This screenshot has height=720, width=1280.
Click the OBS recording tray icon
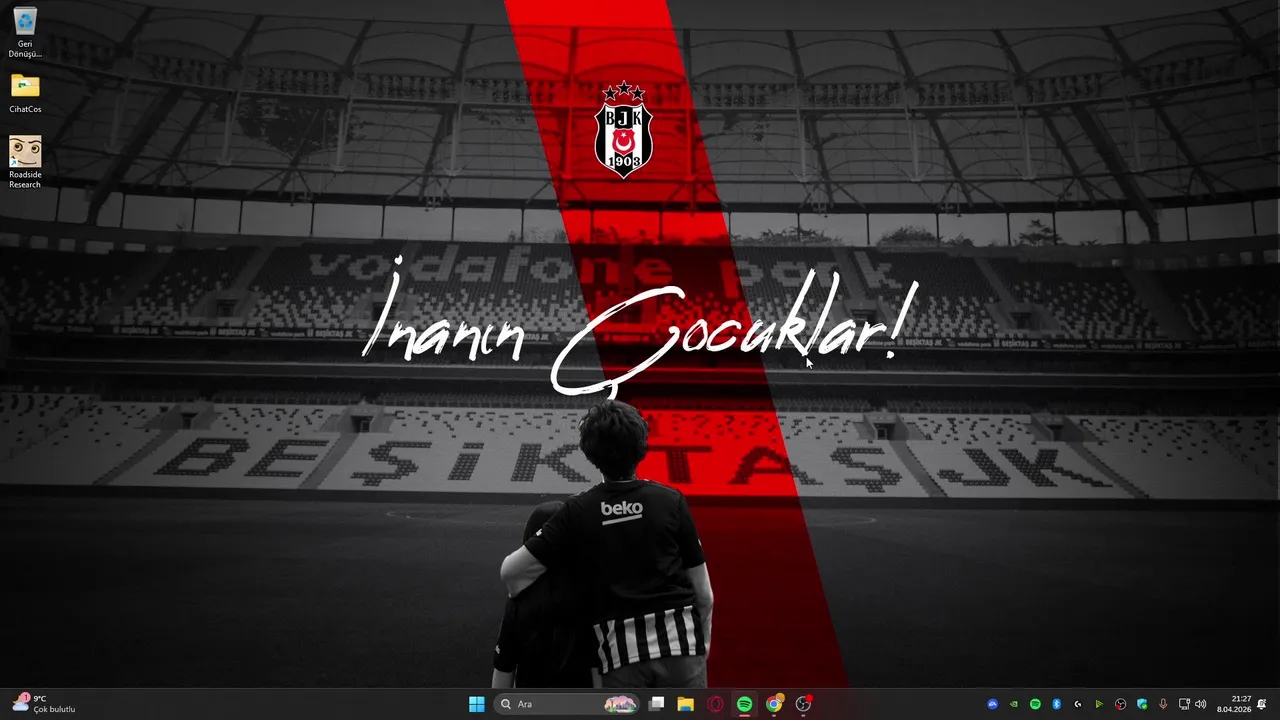coord(1120,704)
